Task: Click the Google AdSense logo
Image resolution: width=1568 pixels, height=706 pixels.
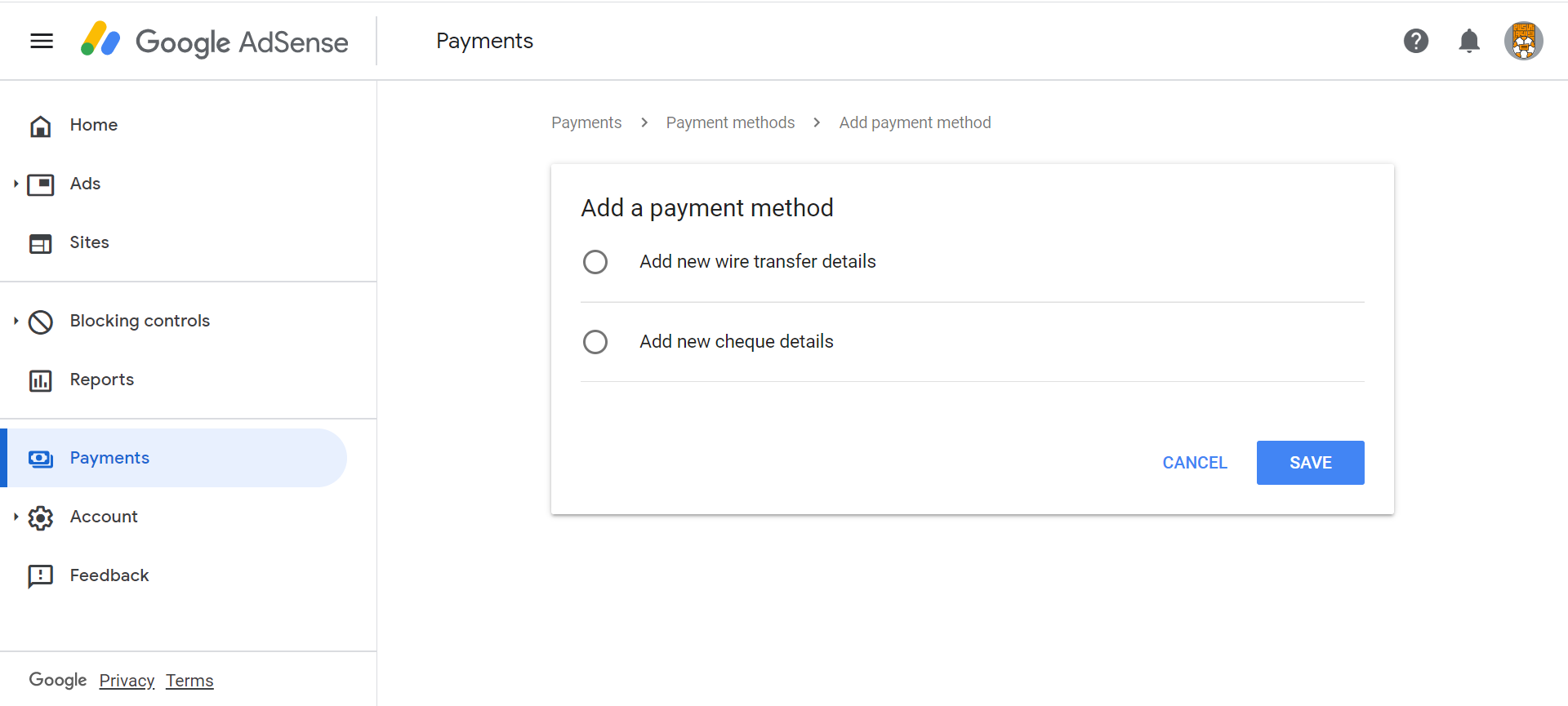Action: tap(215, 42)
